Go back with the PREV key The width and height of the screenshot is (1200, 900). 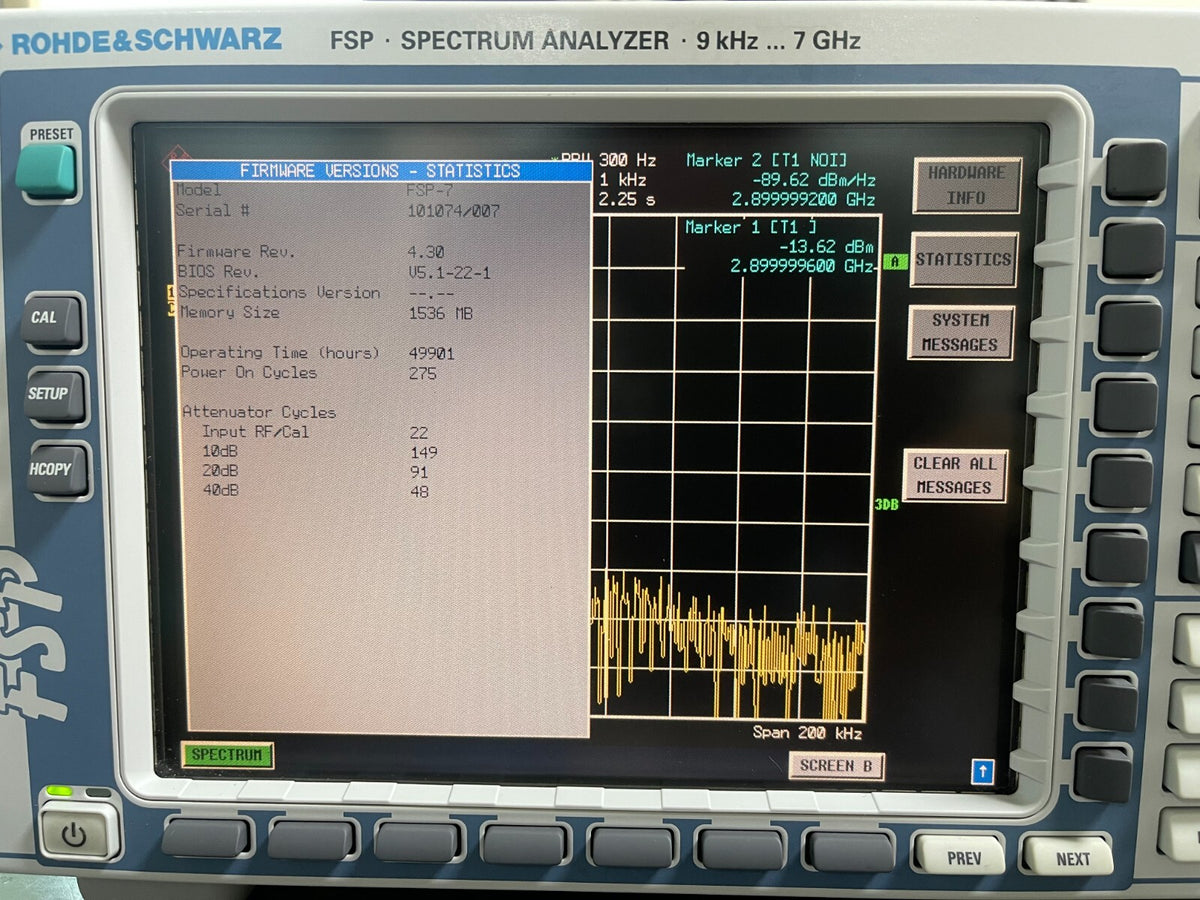961,856
